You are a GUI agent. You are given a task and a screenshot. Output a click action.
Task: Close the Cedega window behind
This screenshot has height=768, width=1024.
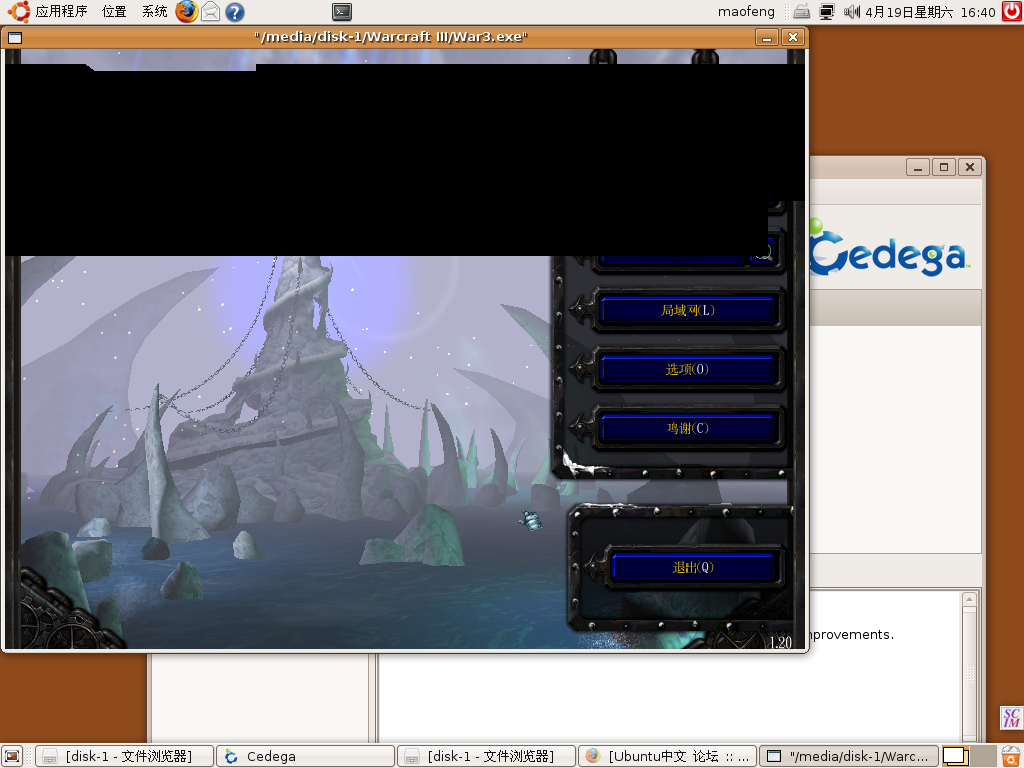[x=970, y=167]
